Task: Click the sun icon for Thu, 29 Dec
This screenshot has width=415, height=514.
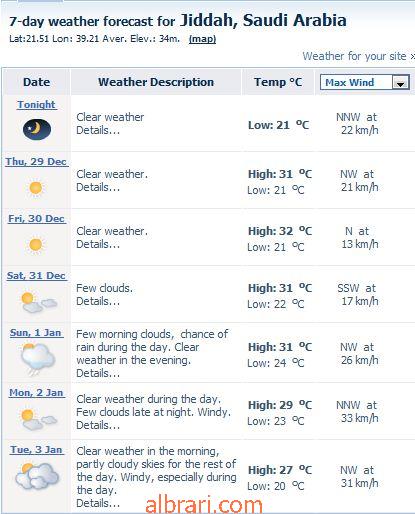Action: (x=36, y=188)
